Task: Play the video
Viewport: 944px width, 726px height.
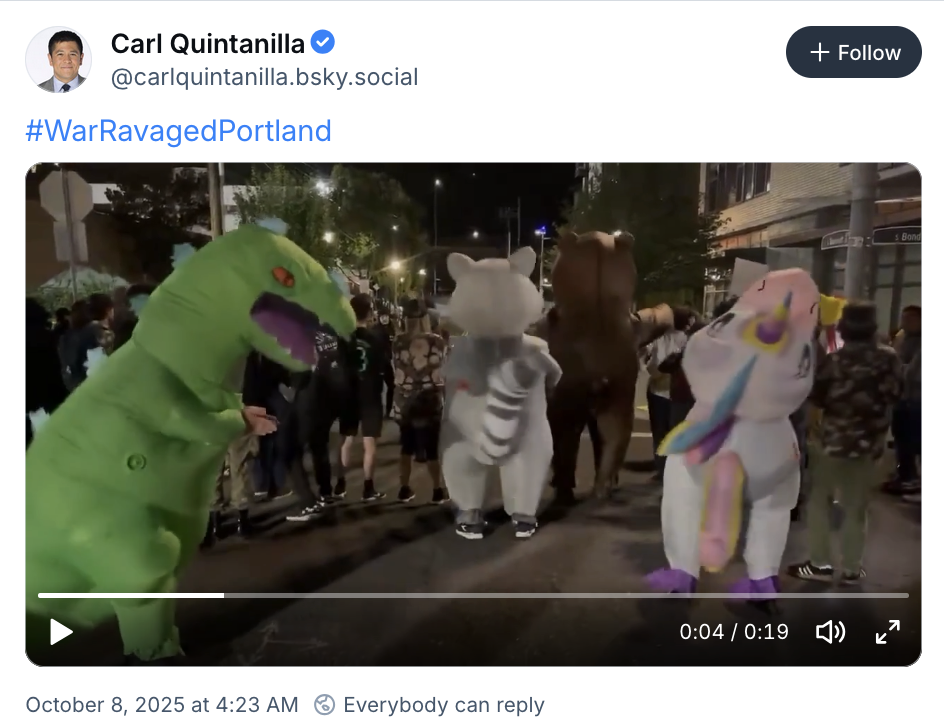Action: (61, 632)
